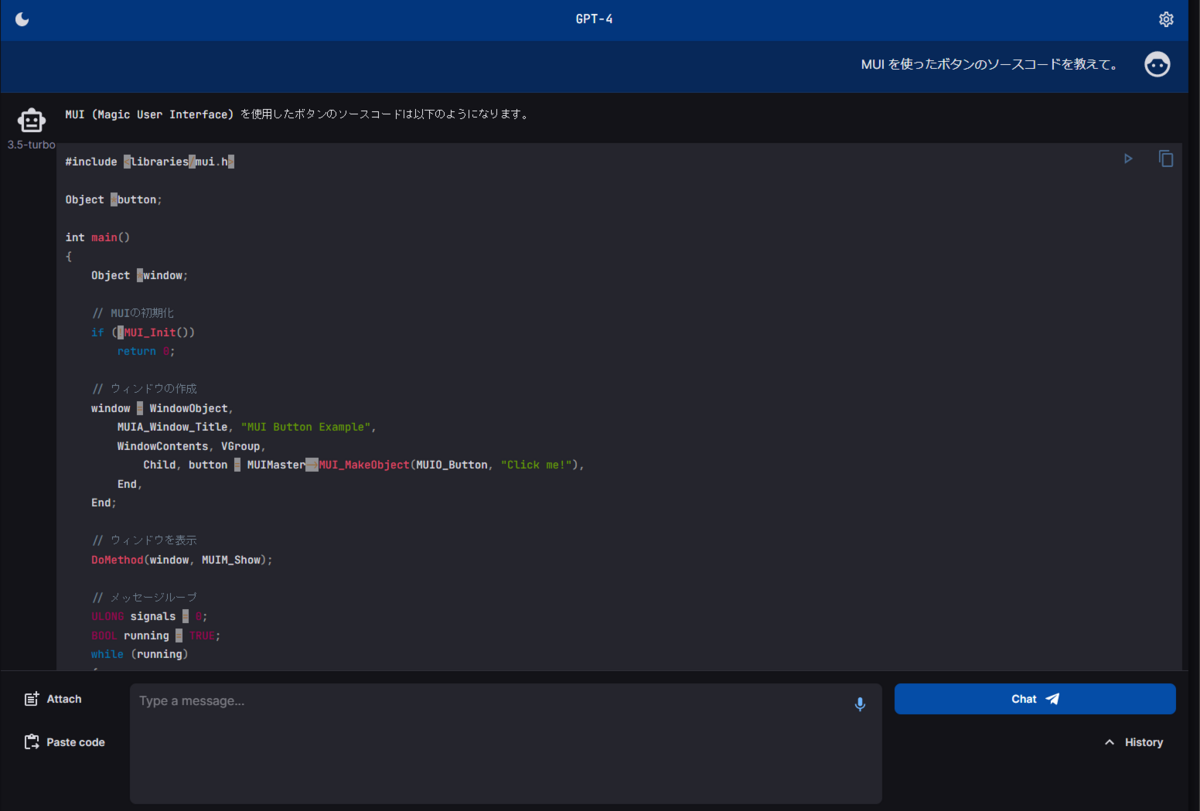Viewport: 1200px width, 811px height.
Task: Toggle dark mode with the crescent moon icon
Action: [21, 18]
